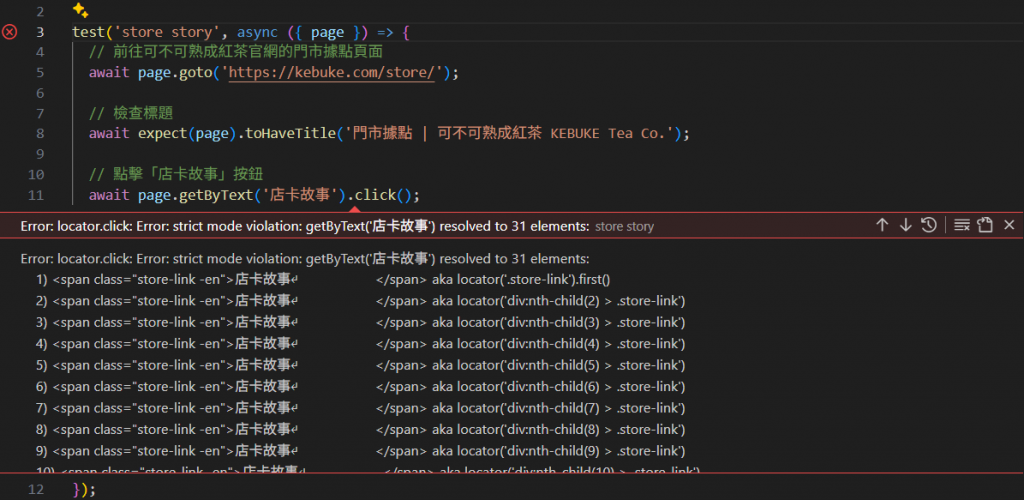
Task: Click the closing '});' on line 12
Action: 84,489
